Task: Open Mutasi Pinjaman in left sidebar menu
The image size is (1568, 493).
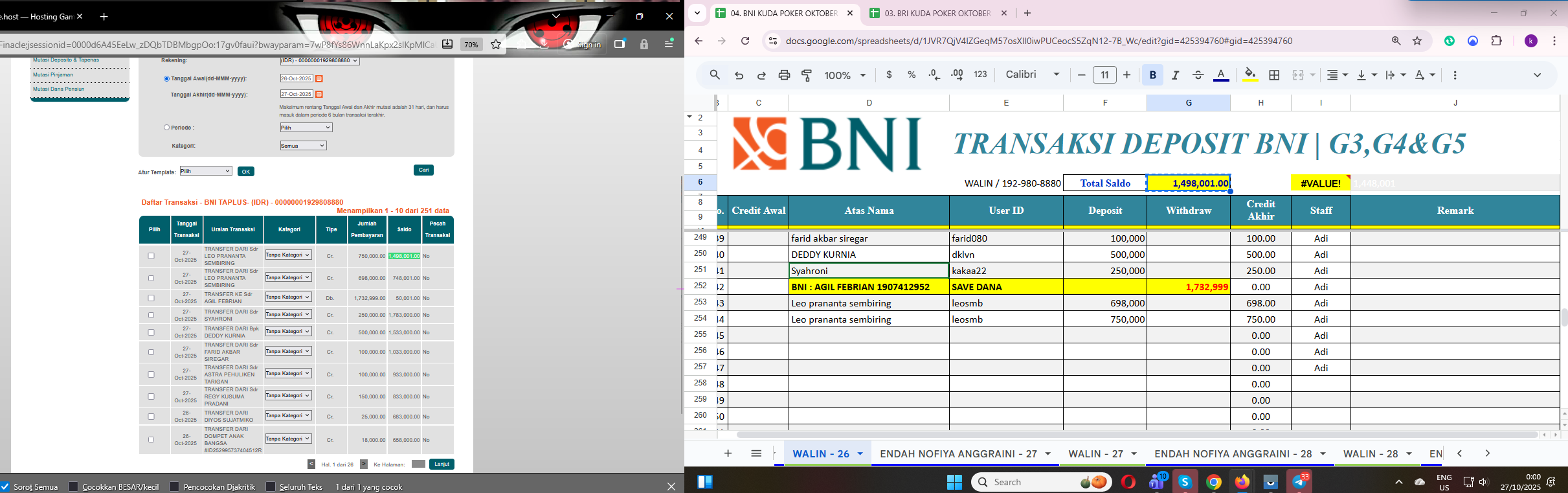Action: [x=53, y=75]
